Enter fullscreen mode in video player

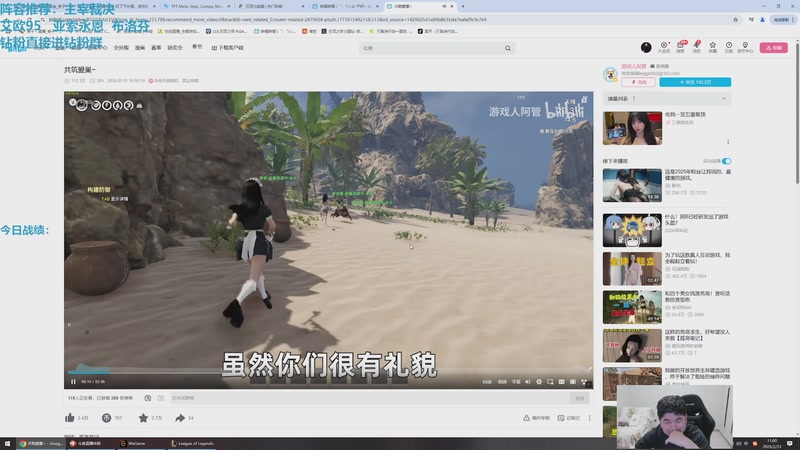point(584,382)
